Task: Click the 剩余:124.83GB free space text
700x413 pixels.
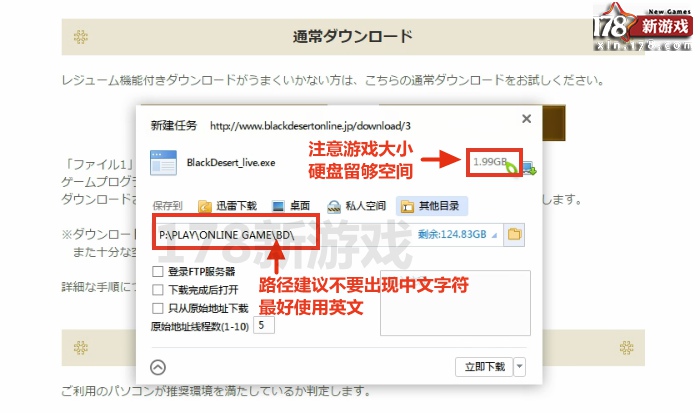Action: 452,234
